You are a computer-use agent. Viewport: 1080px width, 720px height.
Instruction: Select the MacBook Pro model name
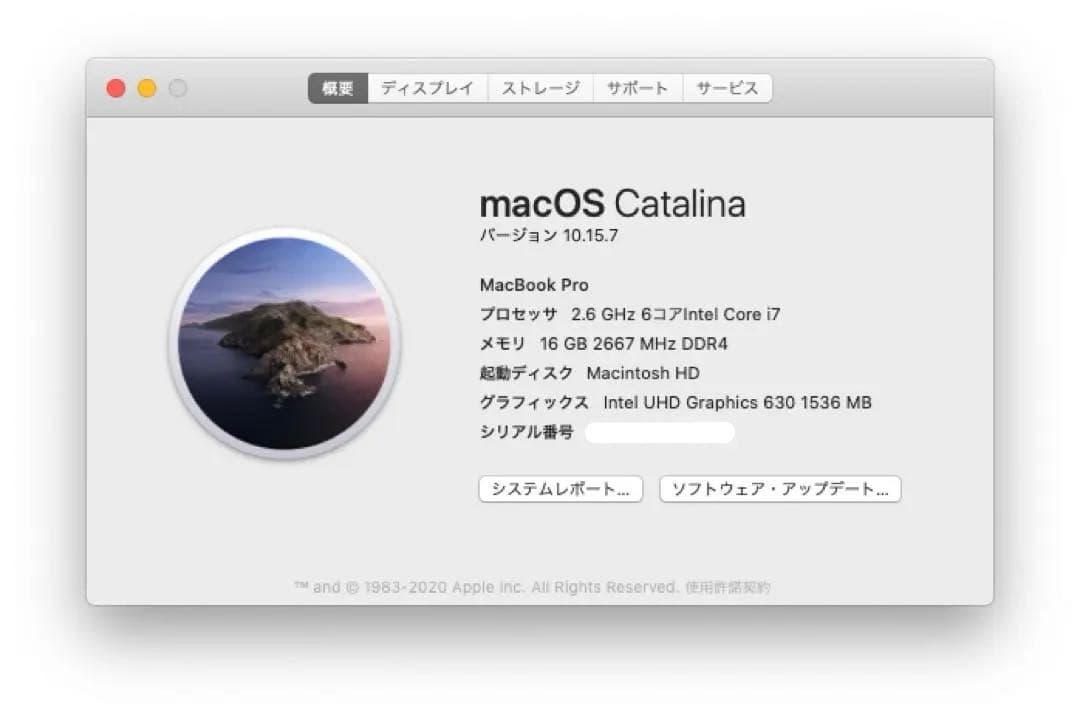pyautogui.click(x=535, y=284)
